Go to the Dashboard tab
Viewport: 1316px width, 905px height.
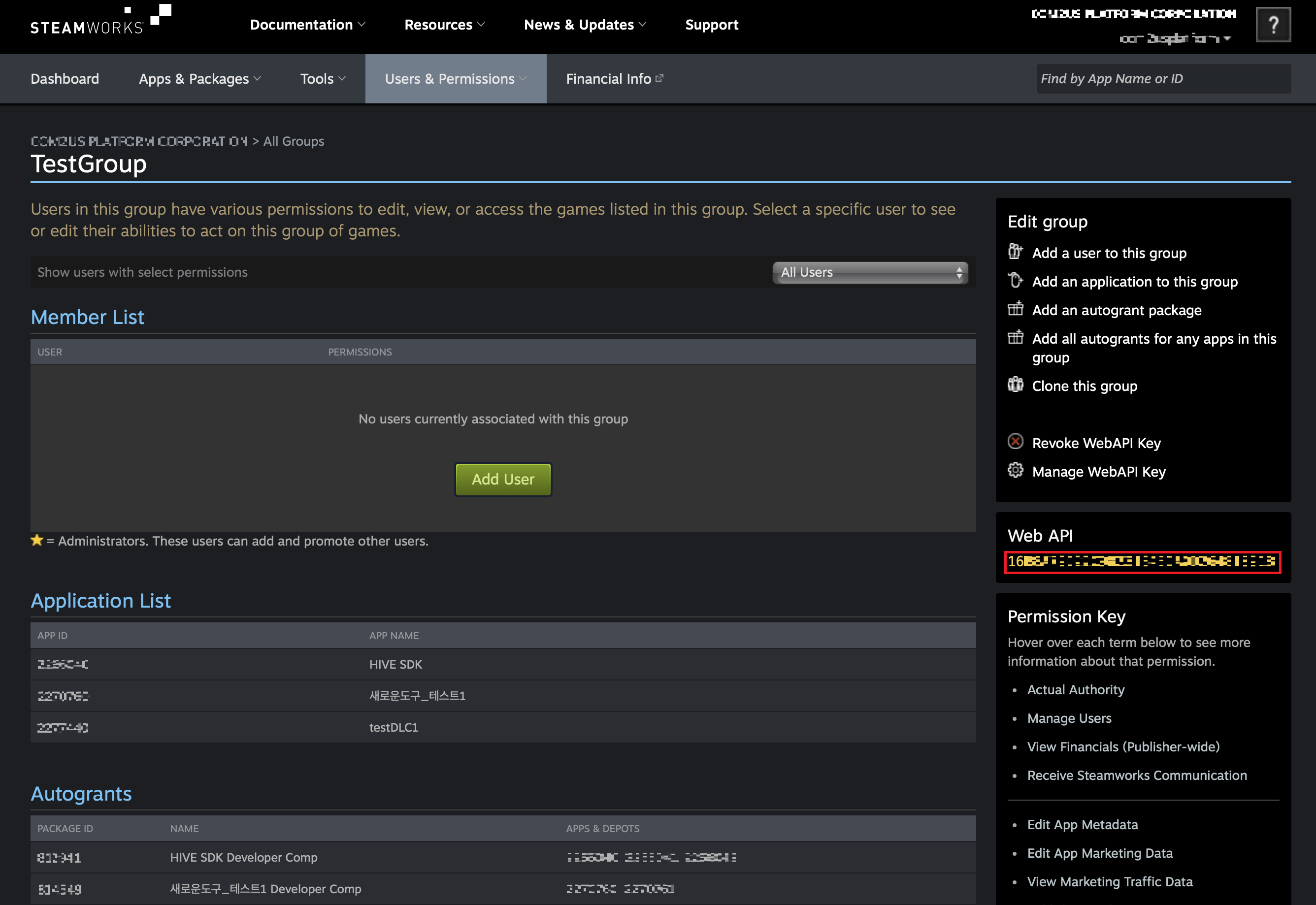(65, 79)
